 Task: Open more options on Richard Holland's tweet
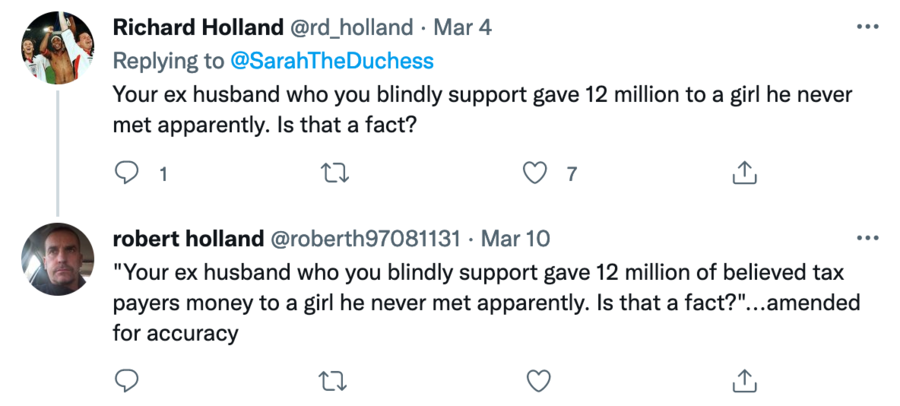click(x=867, y=27)
